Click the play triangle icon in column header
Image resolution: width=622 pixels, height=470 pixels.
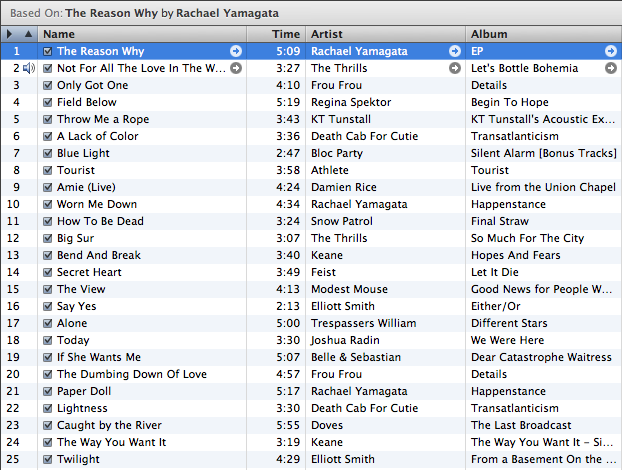[10, 34]
